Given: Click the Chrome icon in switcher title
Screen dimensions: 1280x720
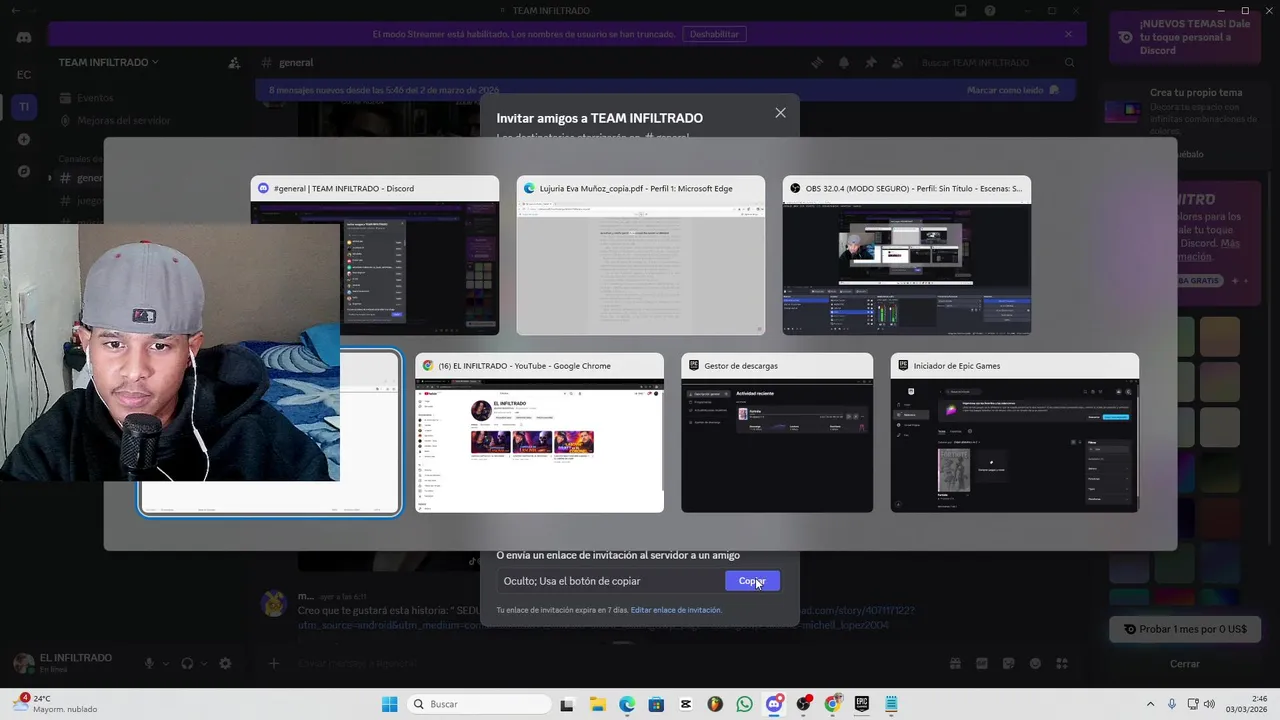Looking at the screenshot, I should coord(429,366).
